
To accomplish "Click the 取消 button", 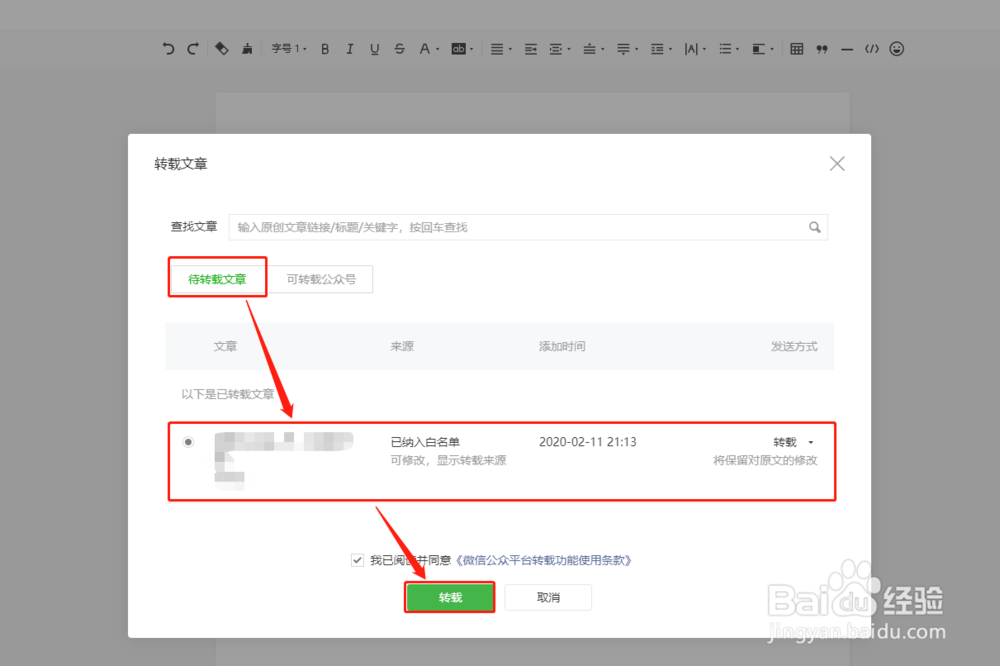I will pos(548,597).
